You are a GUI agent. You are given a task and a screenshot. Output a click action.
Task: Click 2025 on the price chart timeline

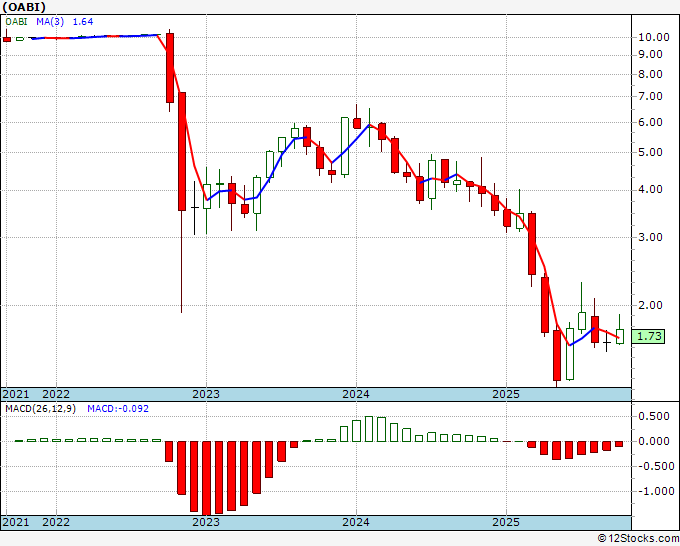click(x=506, y=394)
